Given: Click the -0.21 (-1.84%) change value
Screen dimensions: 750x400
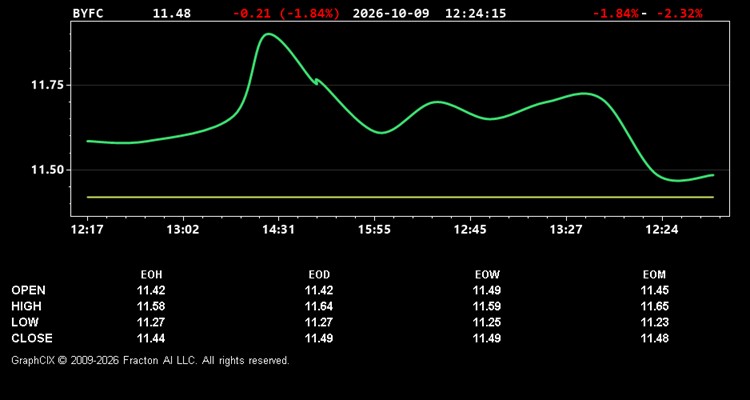Looking at the screenshot, I should (x=286, y=13).
